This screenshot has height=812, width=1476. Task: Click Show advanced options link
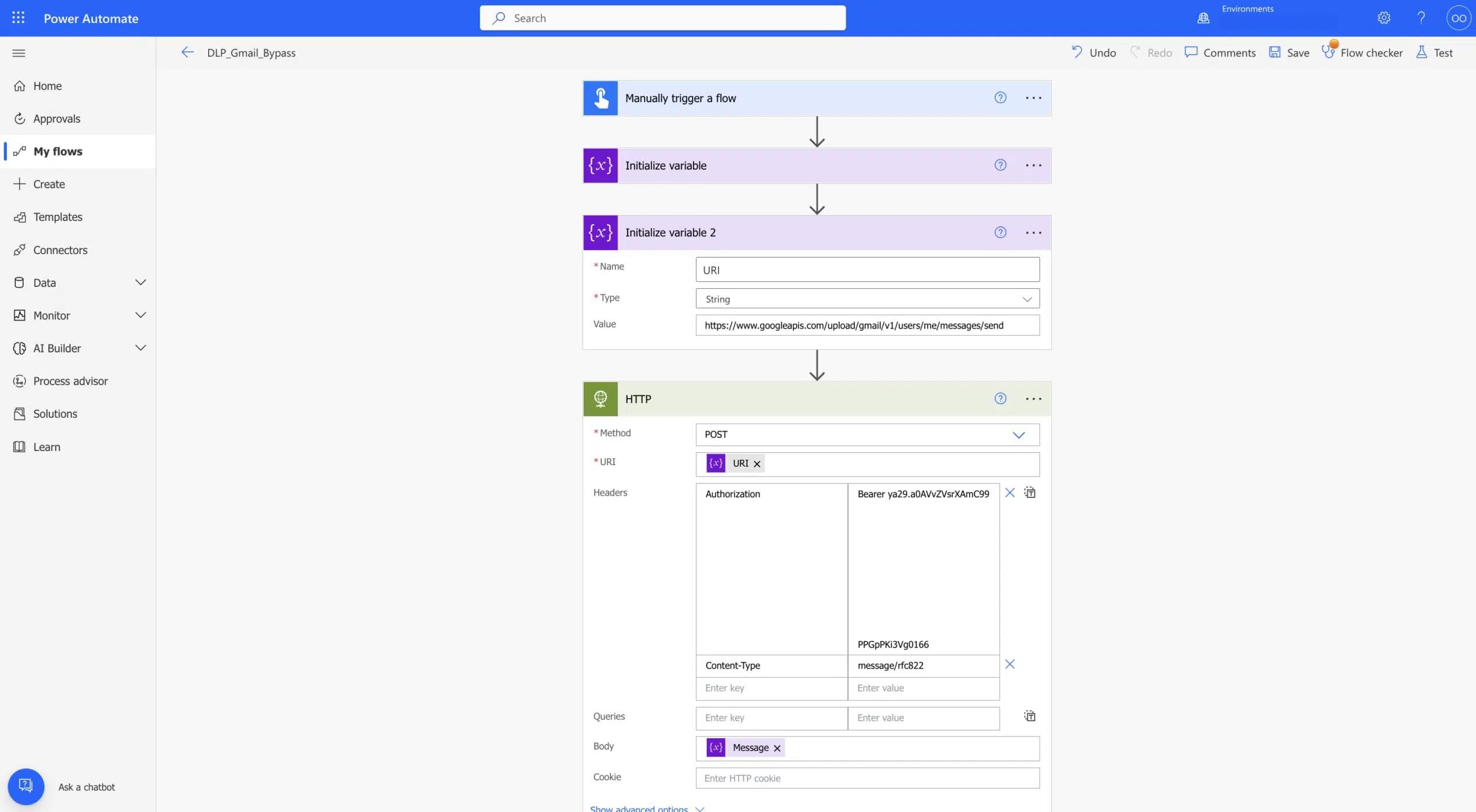[639, 808]
